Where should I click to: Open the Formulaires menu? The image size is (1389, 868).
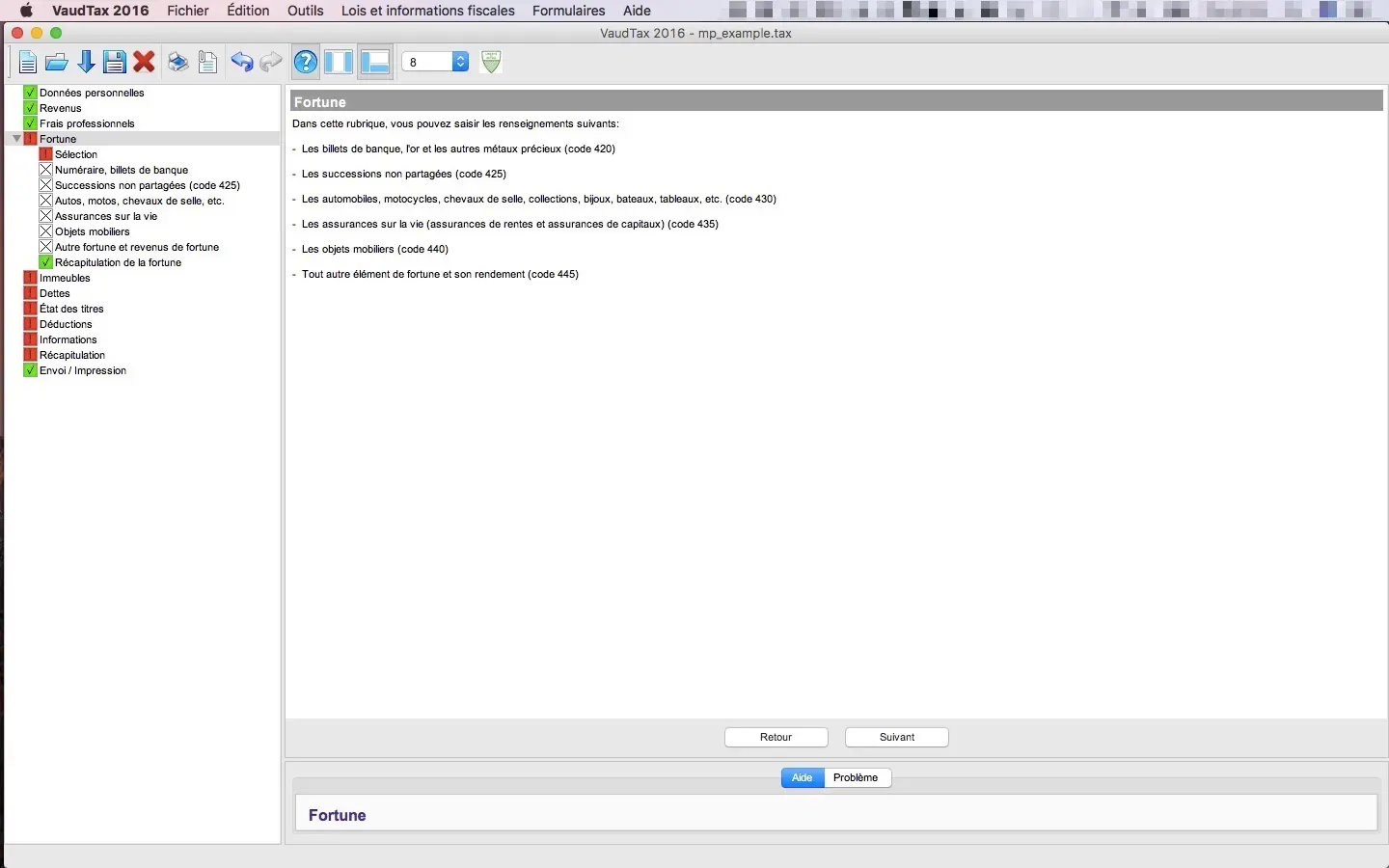(569, 11)
